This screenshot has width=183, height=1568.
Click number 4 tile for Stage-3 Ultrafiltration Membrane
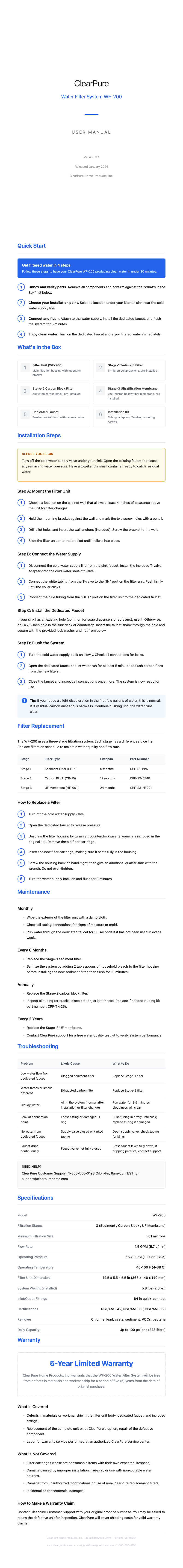100,391
